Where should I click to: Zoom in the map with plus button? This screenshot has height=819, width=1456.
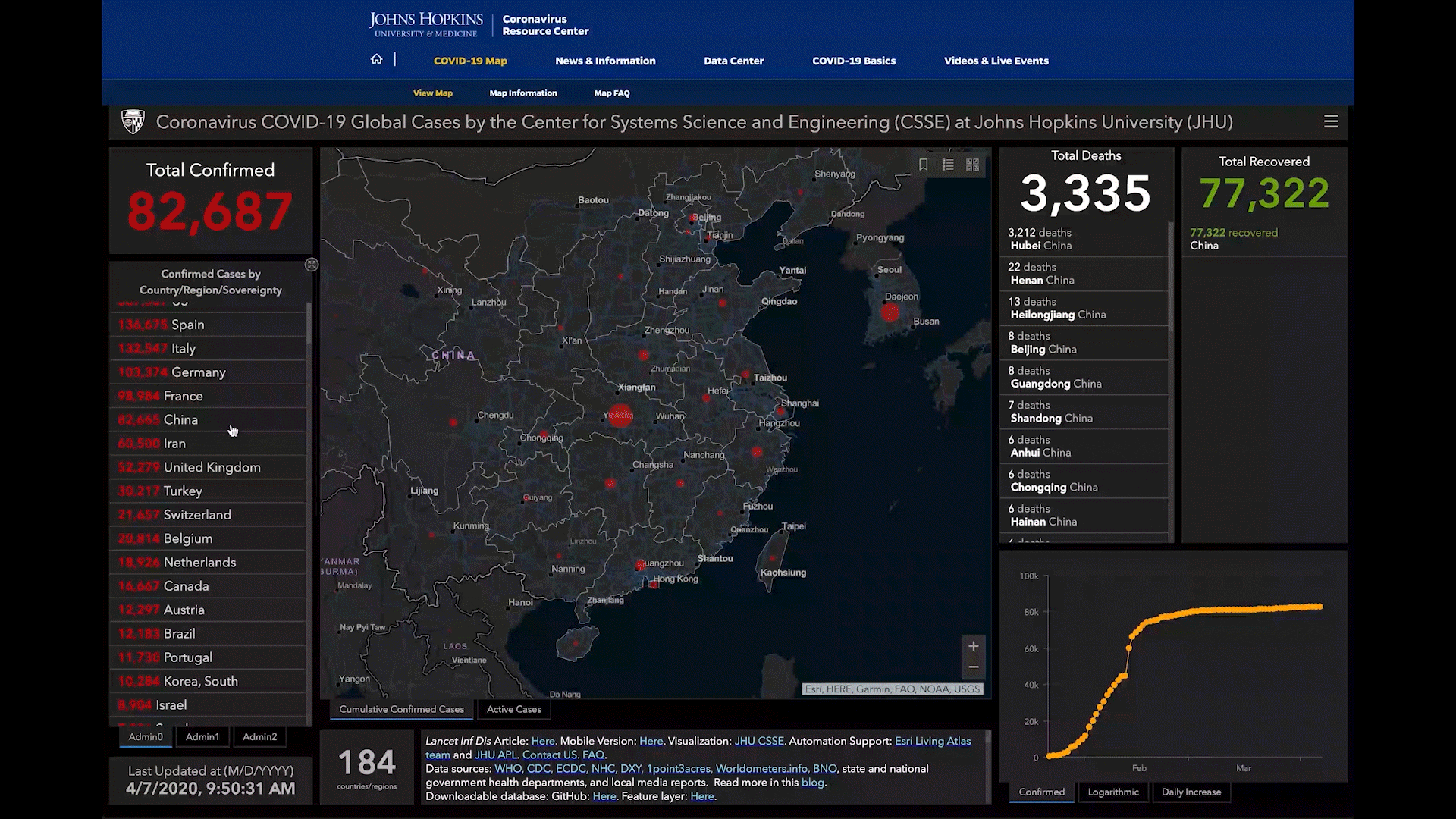[x=974, y=646]
